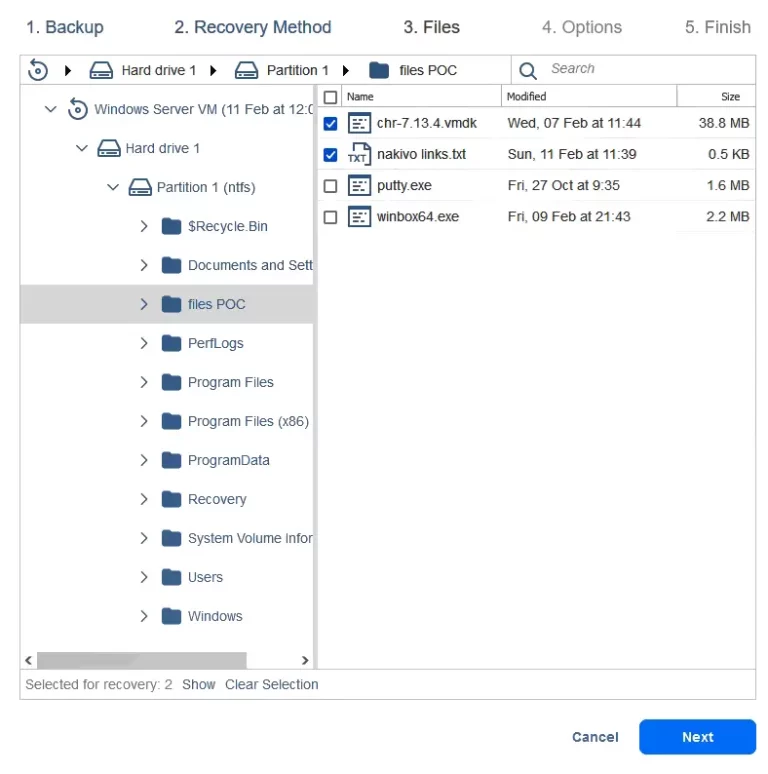Screen dimensions: 768x774
Task: Click the Partition 1 breadcrumb drive icon
Action: [x=246, y=70]
